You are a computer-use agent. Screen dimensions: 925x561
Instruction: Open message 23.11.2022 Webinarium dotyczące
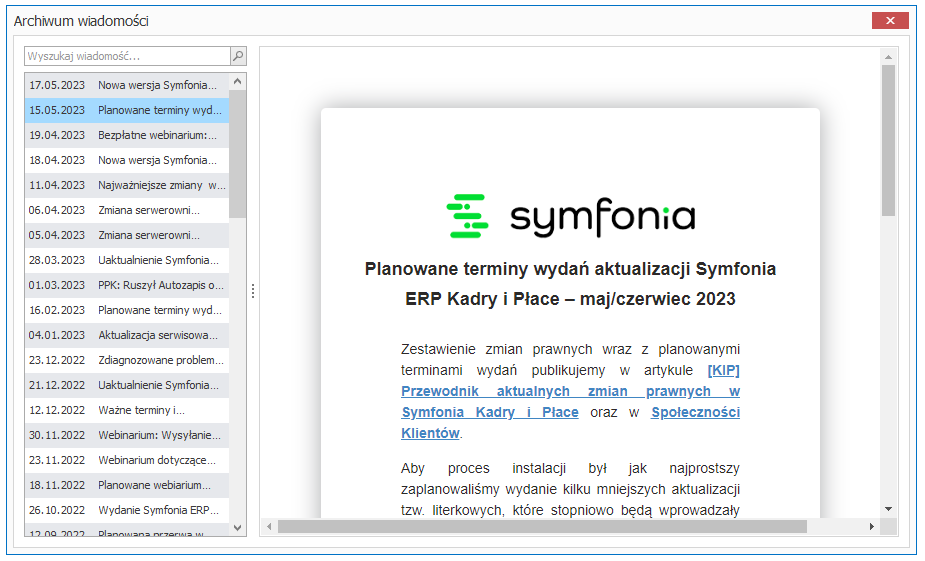tap(127, 460)
